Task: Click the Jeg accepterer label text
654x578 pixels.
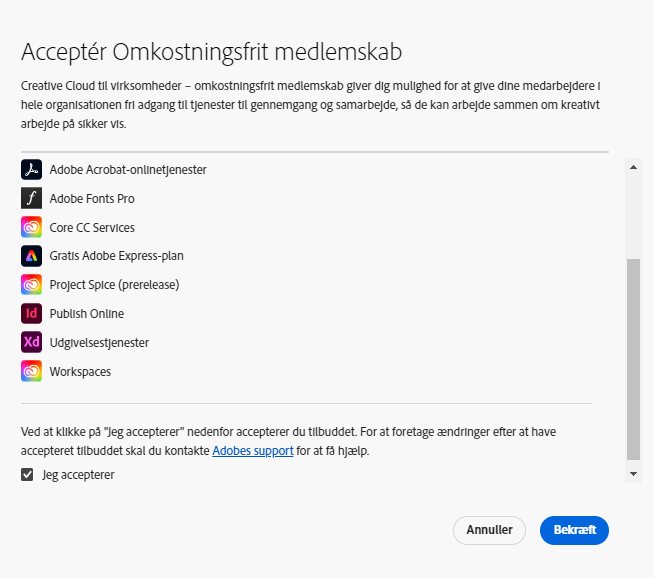Action: [x=78, y=475]
